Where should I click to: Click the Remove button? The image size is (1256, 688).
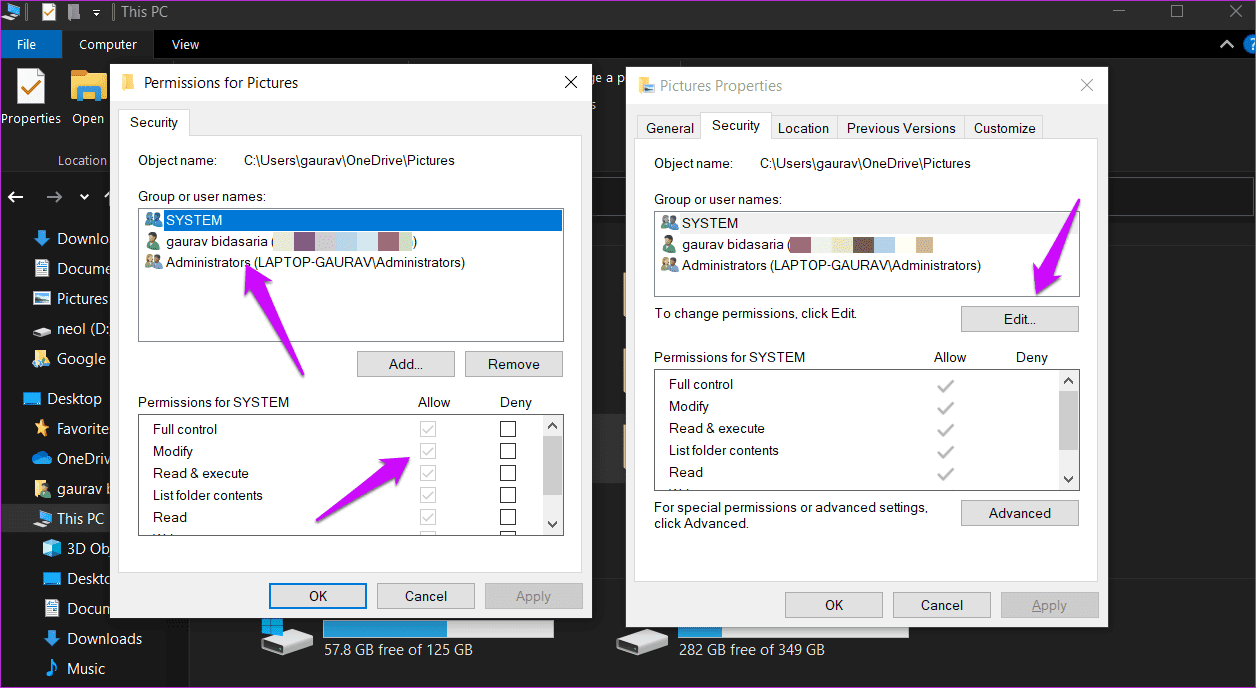514,364
